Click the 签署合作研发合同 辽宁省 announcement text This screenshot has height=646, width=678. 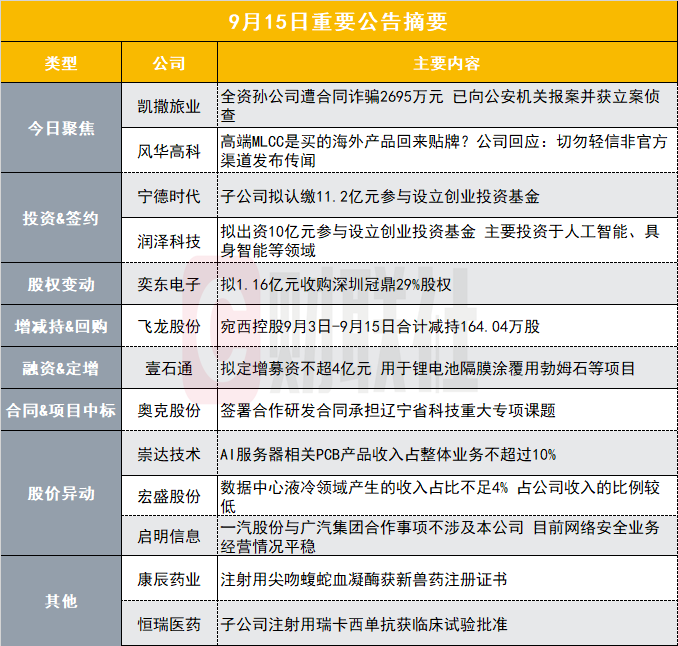388,410
